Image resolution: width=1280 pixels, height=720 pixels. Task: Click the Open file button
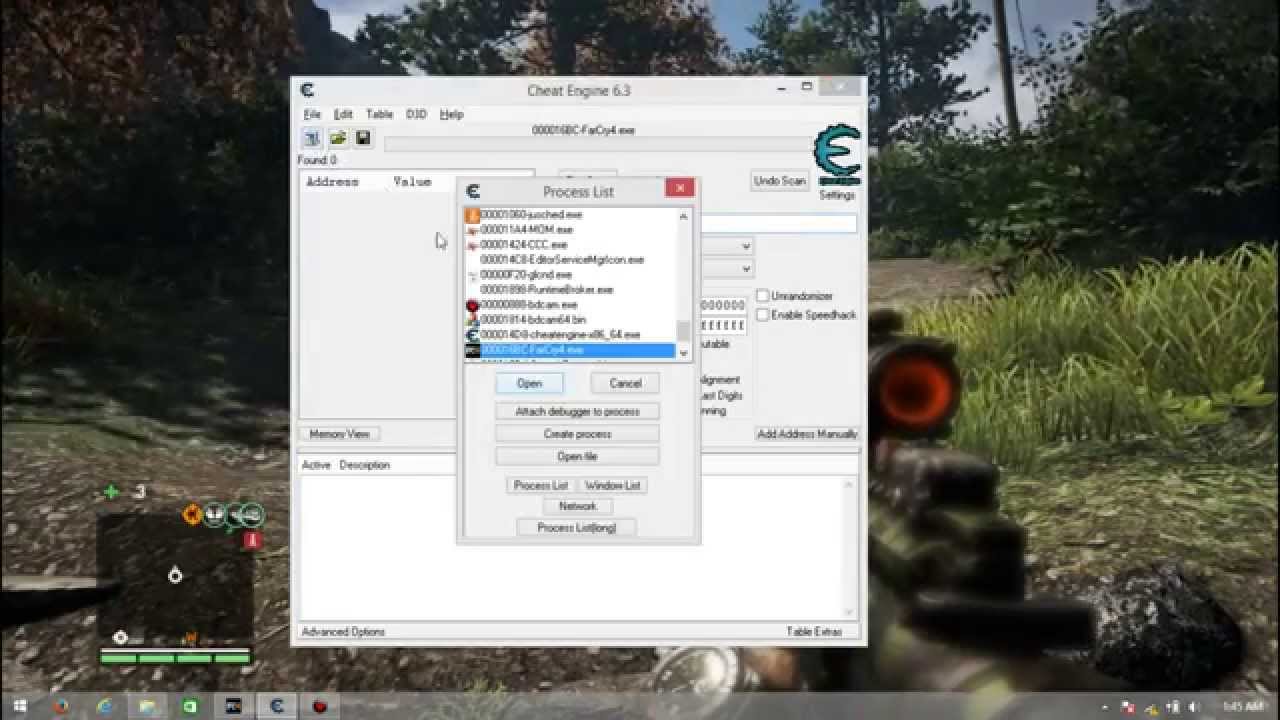tap(577, 456)
